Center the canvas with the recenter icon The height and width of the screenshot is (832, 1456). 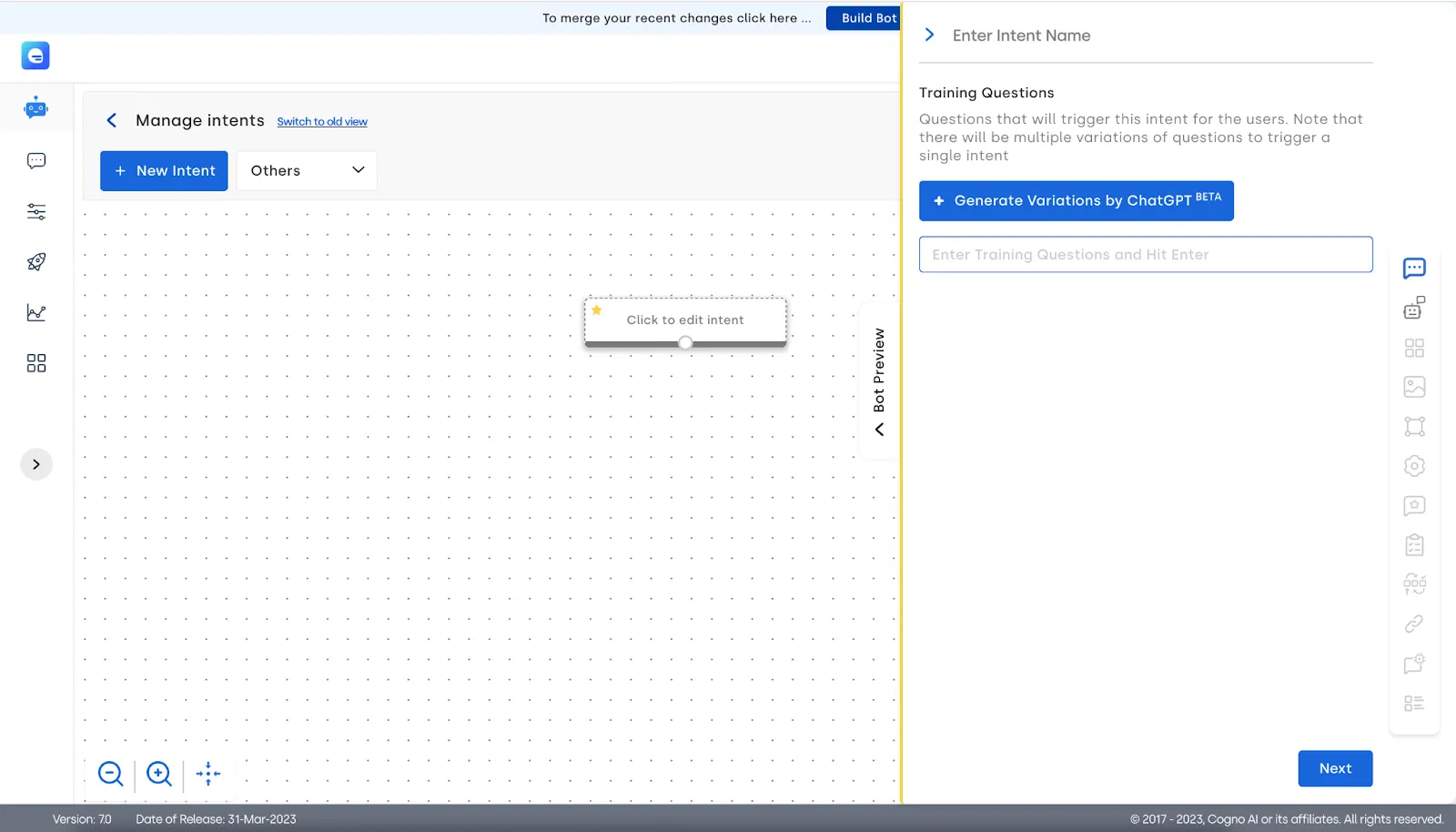pos(208,774)
